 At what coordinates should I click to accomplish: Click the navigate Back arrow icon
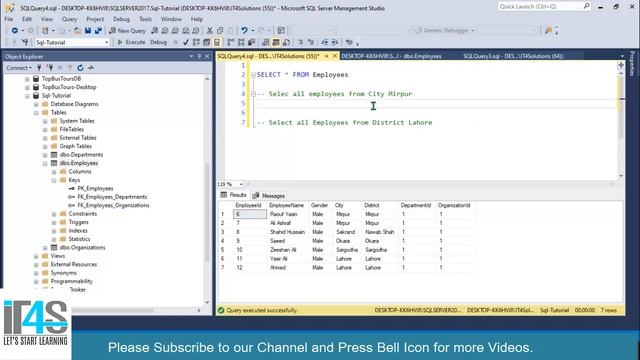pyautogui.click(x=15, y=31)
